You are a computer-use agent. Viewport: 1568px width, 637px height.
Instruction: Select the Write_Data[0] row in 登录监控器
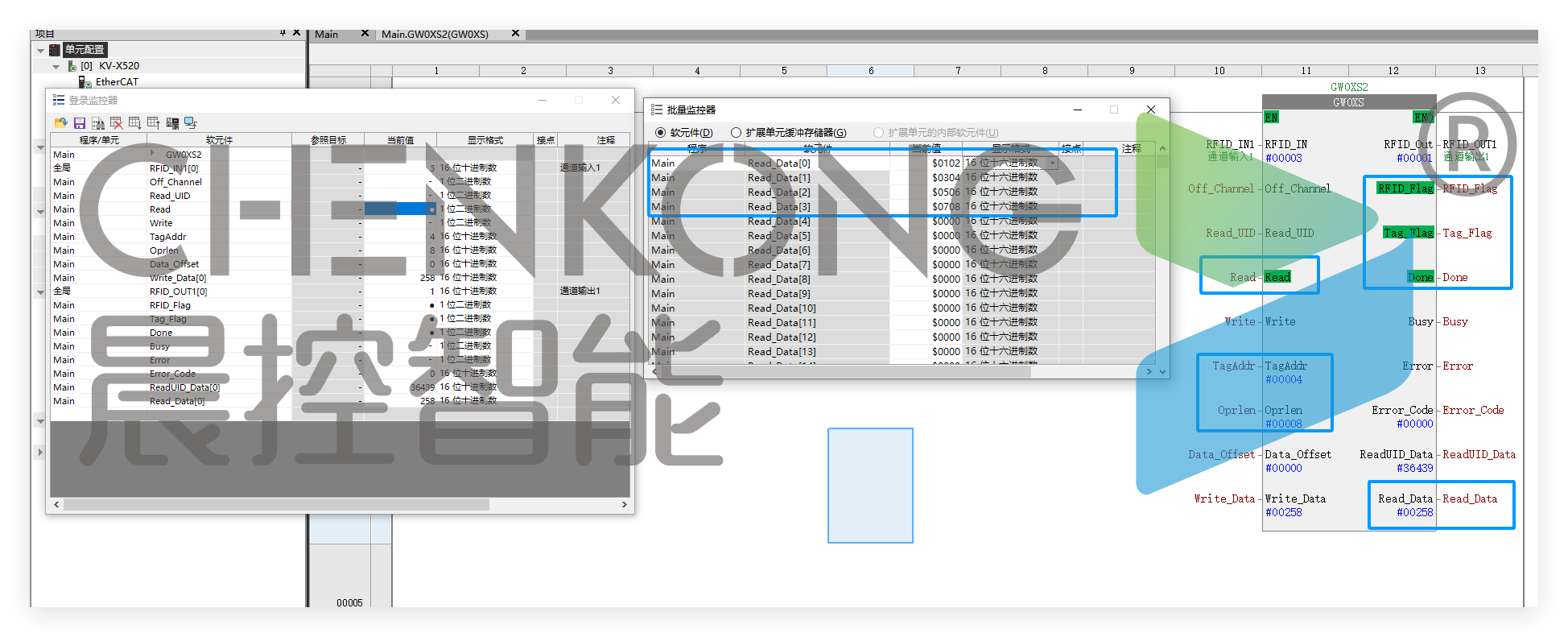click(x=340, y=278)
